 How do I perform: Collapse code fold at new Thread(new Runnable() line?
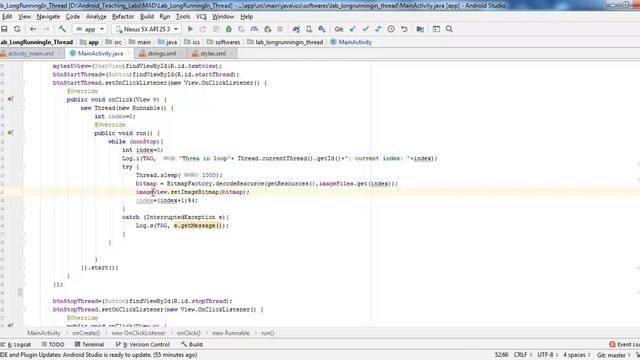click(x=23, y=108)
